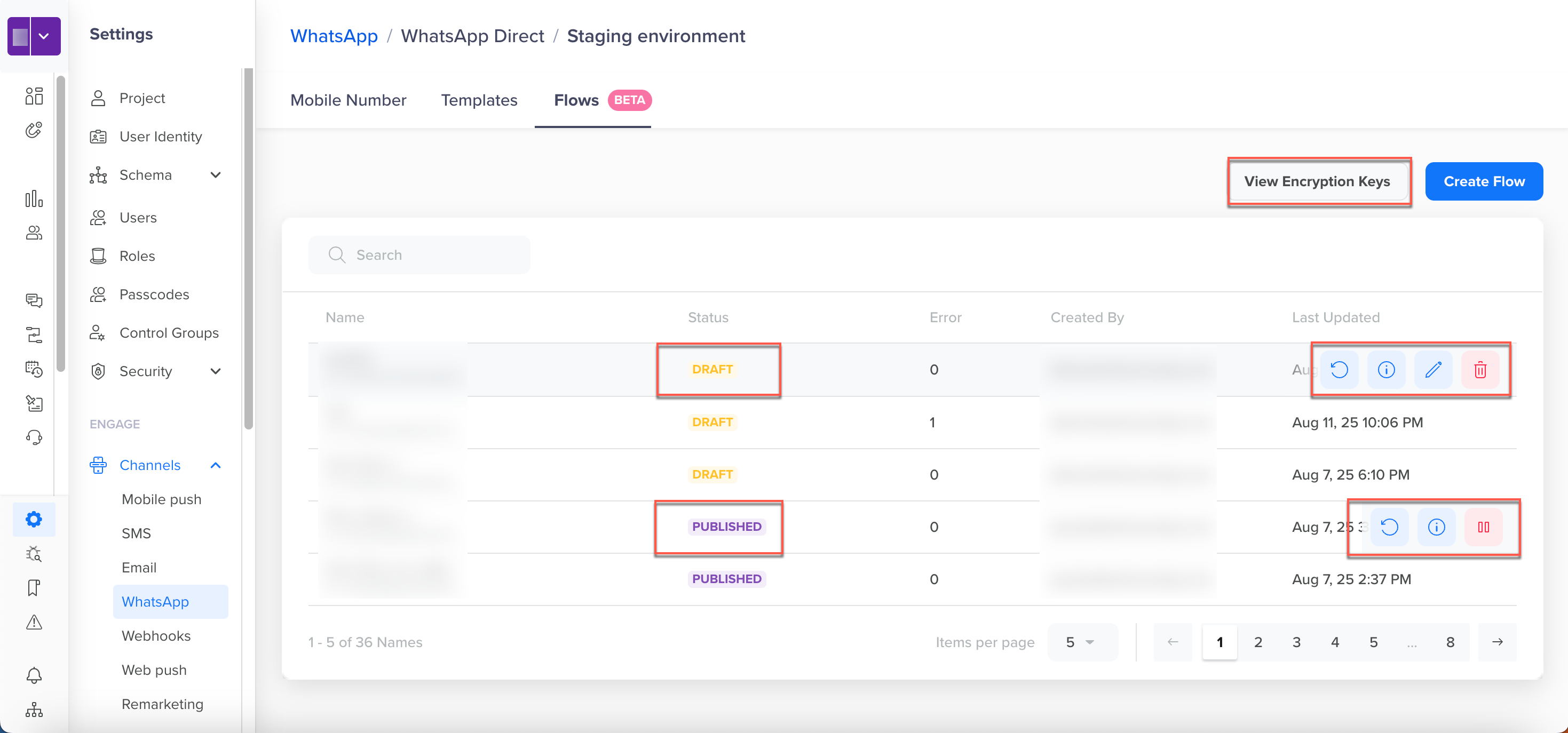Select the search icon in the Search field
1568x733 pixels.
pyautogui.click(x=337, y=255)
